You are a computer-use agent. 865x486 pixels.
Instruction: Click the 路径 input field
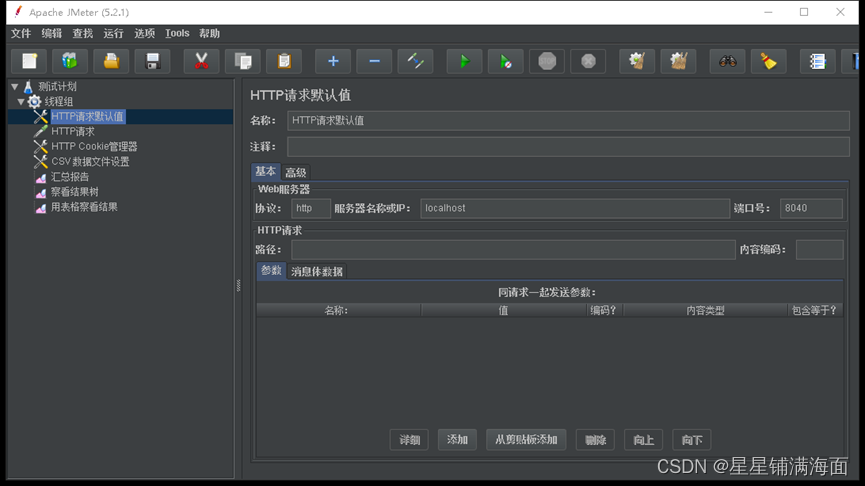(x=513, y=250)
